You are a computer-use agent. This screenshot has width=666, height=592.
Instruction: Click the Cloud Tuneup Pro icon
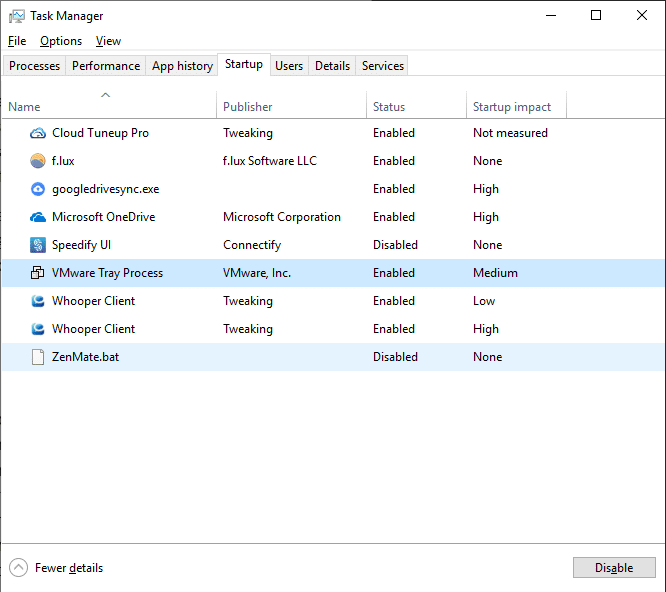(38, 133)
